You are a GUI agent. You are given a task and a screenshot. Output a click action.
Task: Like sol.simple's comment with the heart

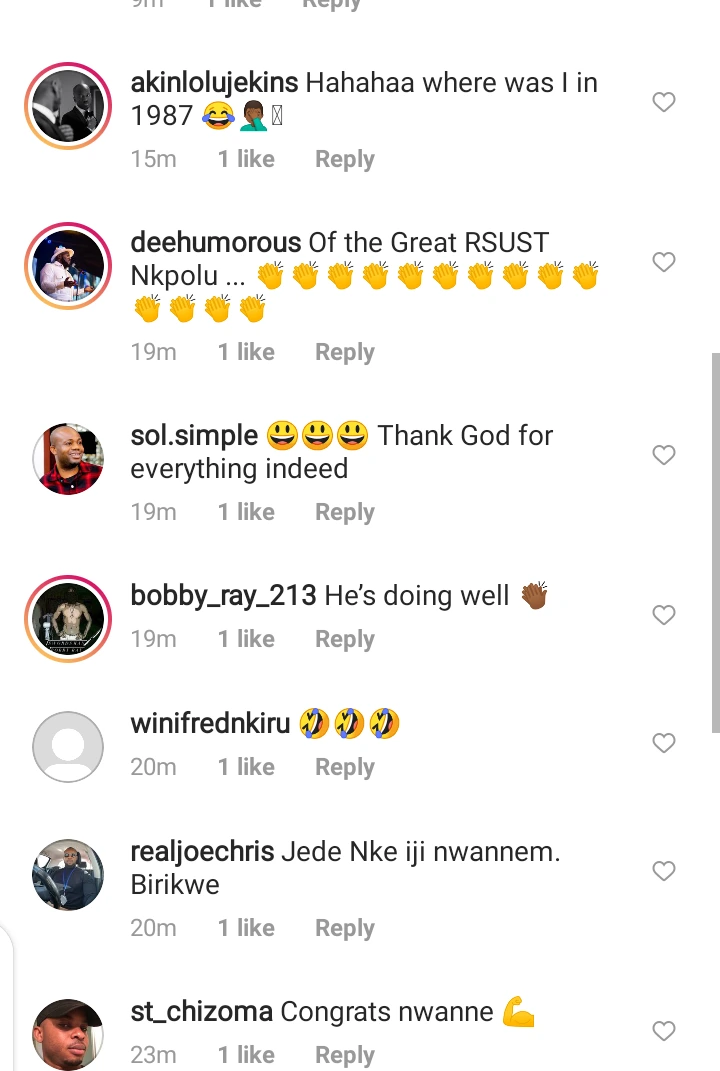click(x=664, y=455)
